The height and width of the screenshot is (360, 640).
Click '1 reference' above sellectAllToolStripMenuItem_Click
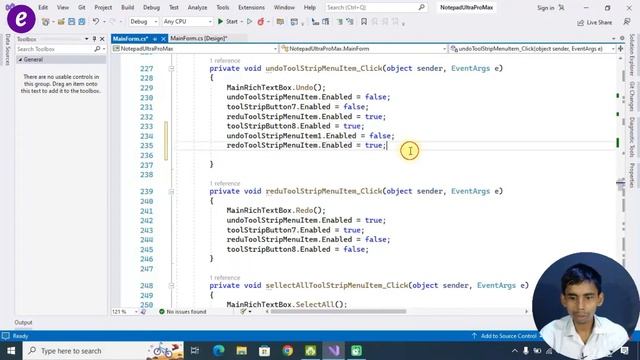225,278
